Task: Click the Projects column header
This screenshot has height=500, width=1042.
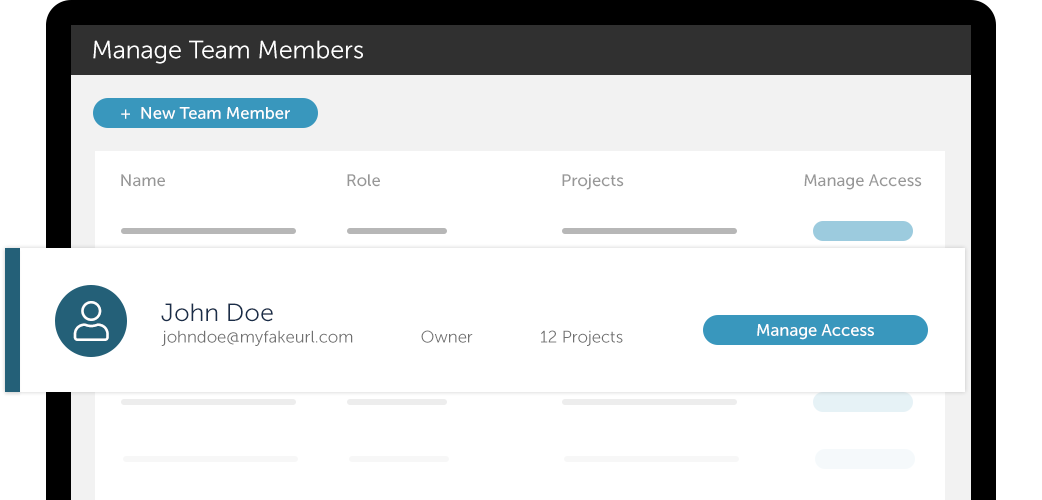Action: point(592,181)
